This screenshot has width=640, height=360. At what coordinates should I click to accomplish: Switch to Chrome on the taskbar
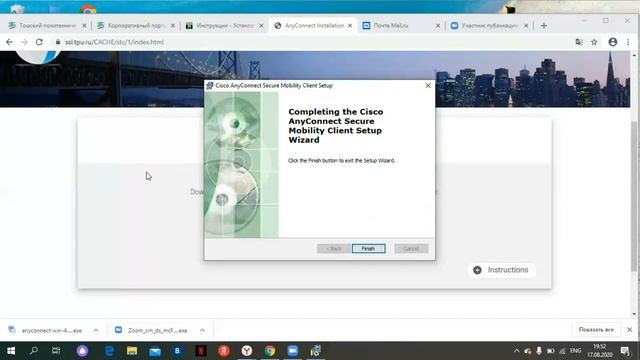click(x=269, y=351)
